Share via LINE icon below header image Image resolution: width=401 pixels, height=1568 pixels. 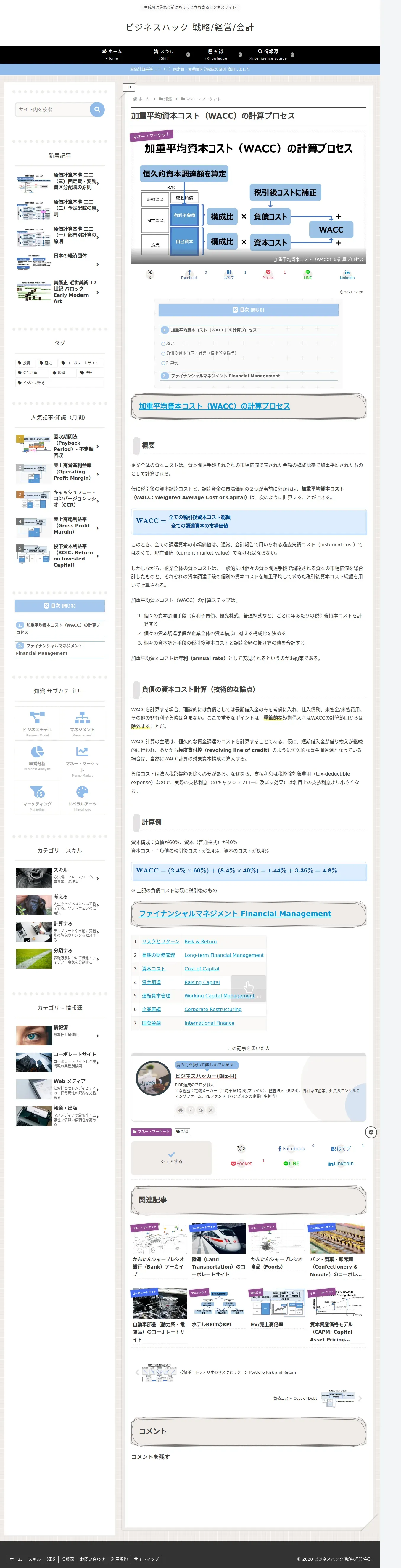307,275
